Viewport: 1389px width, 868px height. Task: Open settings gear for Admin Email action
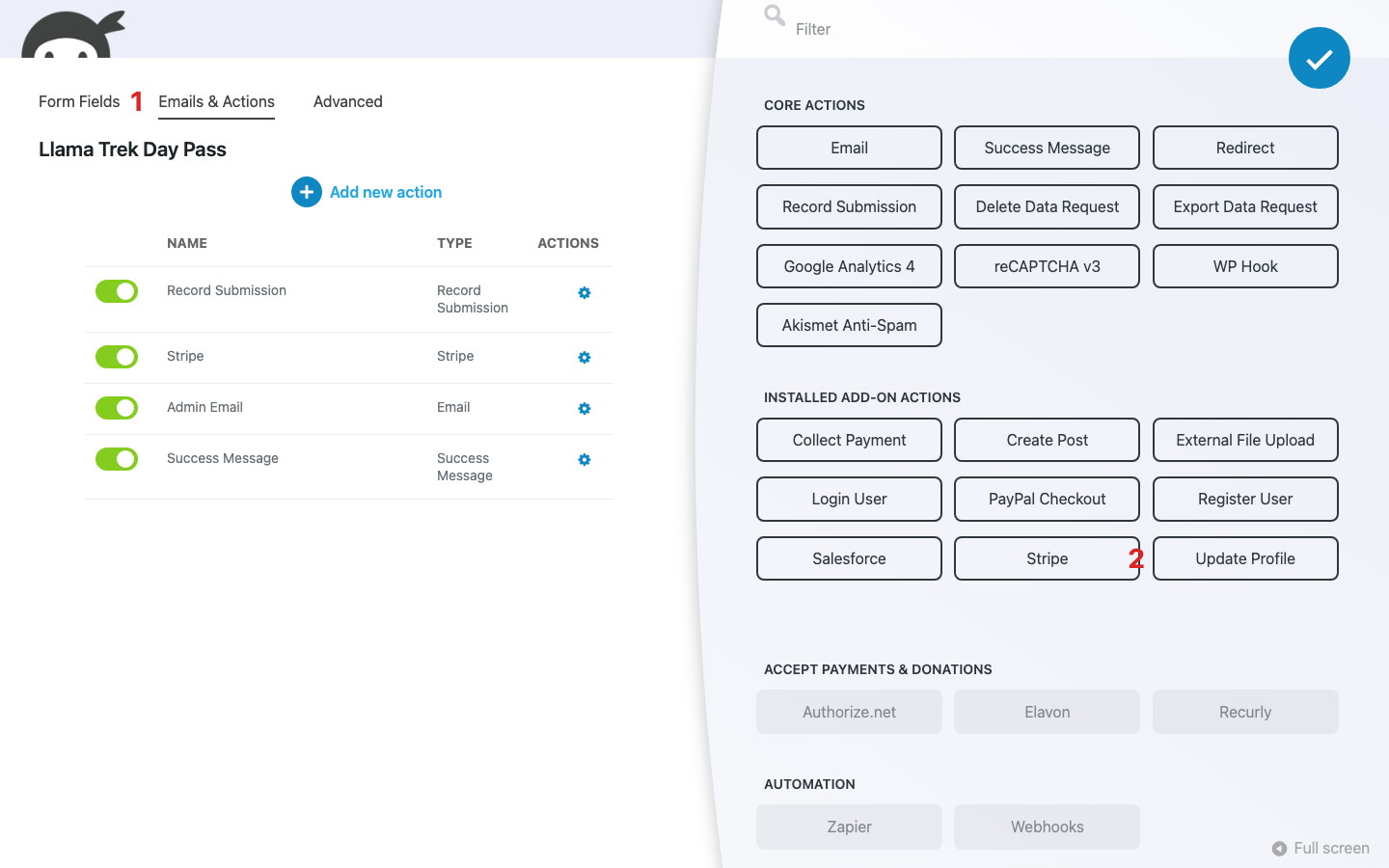[x=585, y=408]
